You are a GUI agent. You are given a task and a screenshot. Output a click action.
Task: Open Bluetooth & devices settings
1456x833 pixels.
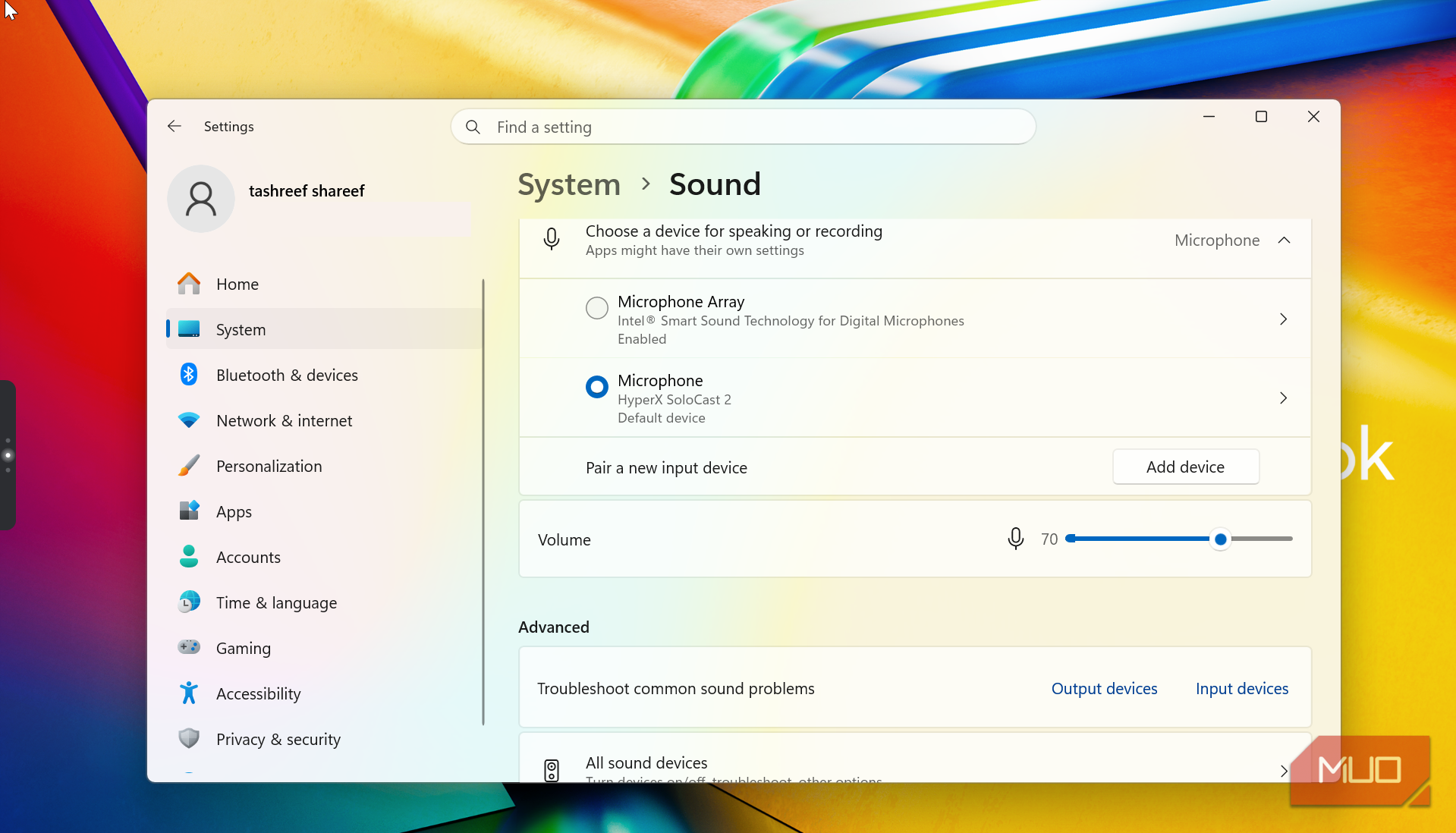point(325,375)
